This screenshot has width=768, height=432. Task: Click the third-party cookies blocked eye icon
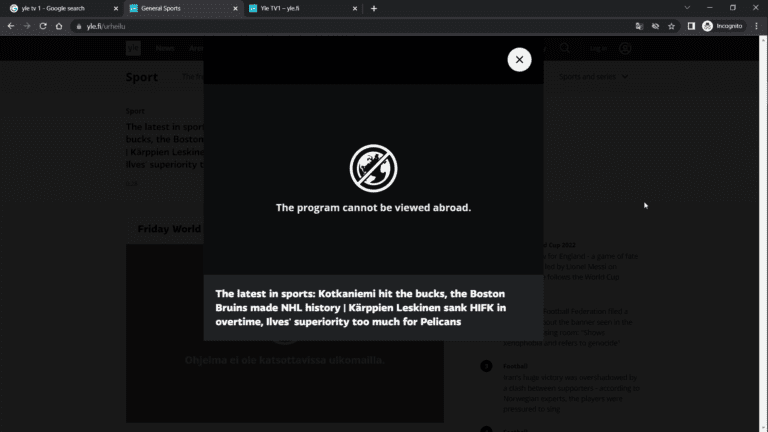tap(655, 26)
